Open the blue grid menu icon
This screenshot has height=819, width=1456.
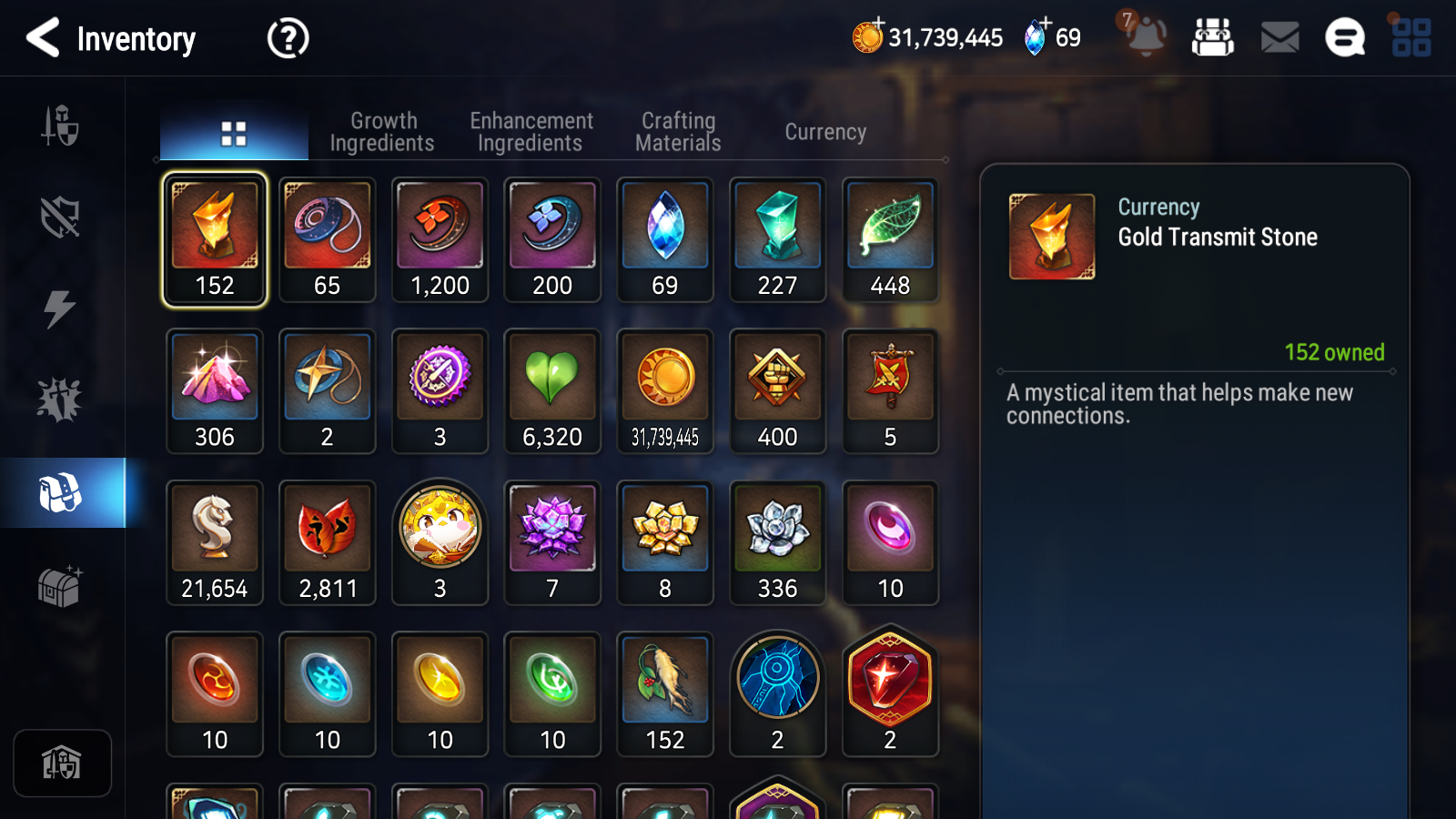[x=1411, y=38]
